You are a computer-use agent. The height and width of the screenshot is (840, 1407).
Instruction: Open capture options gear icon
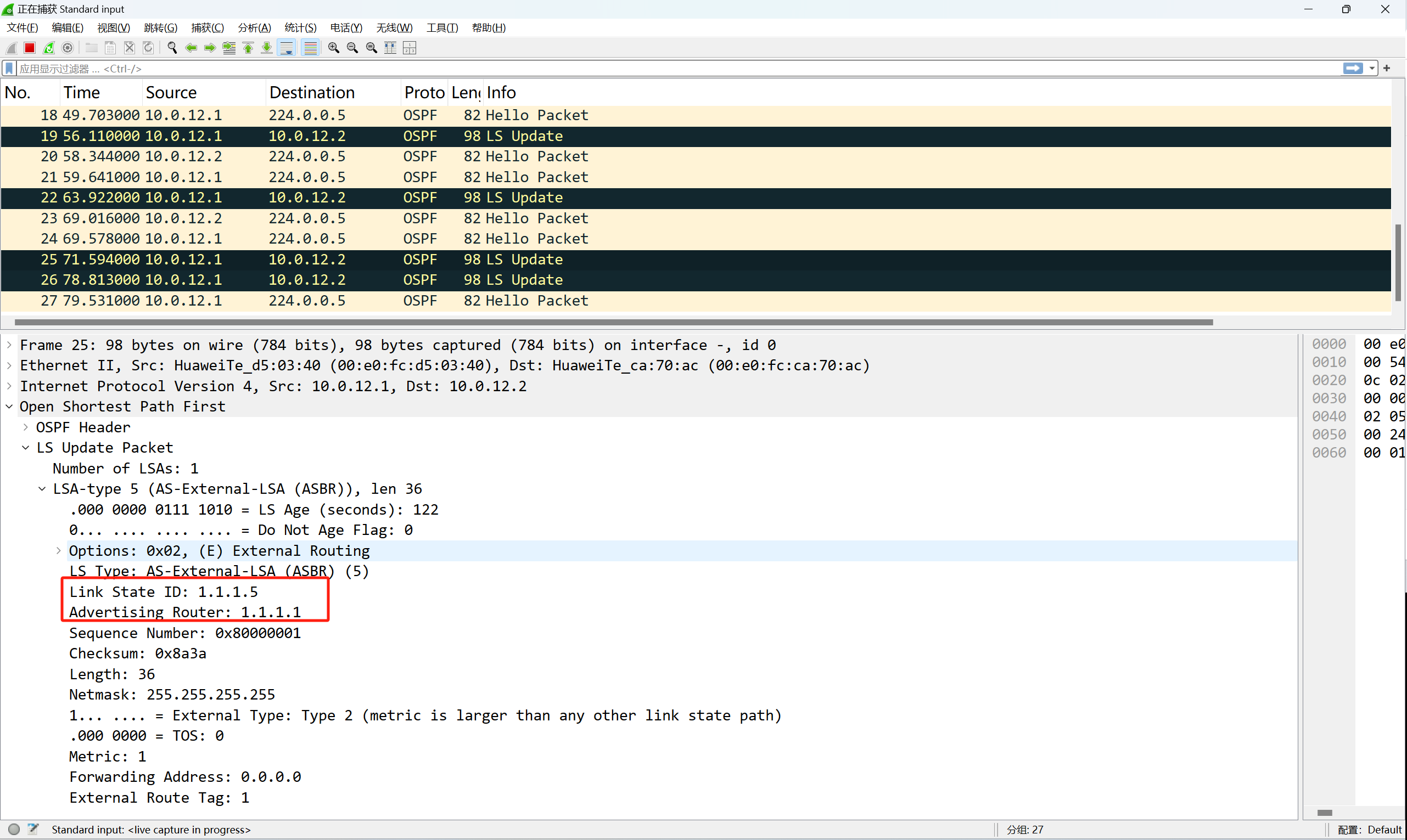click(x=68, y=48)
